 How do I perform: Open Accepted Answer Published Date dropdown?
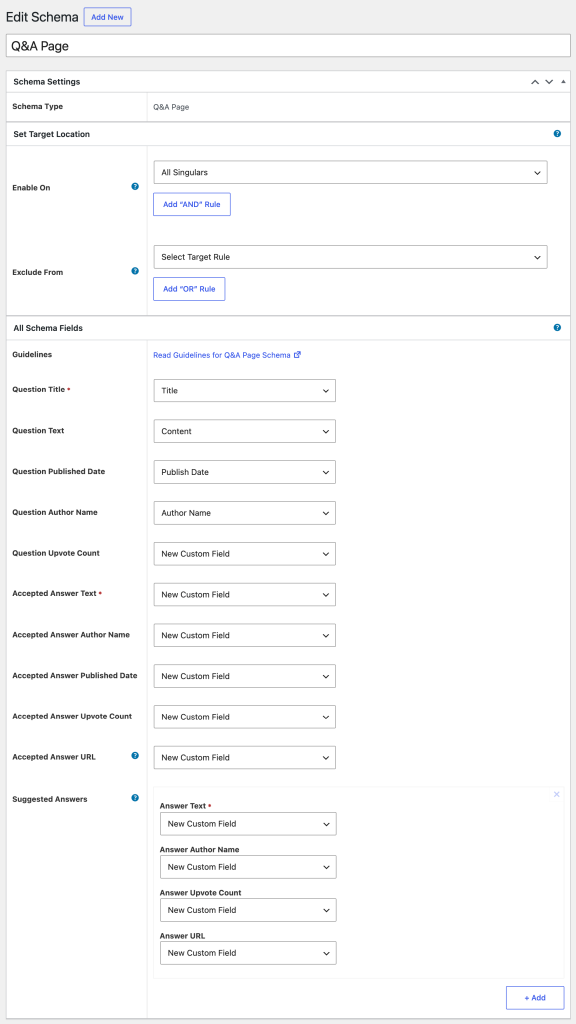[245, 676]
